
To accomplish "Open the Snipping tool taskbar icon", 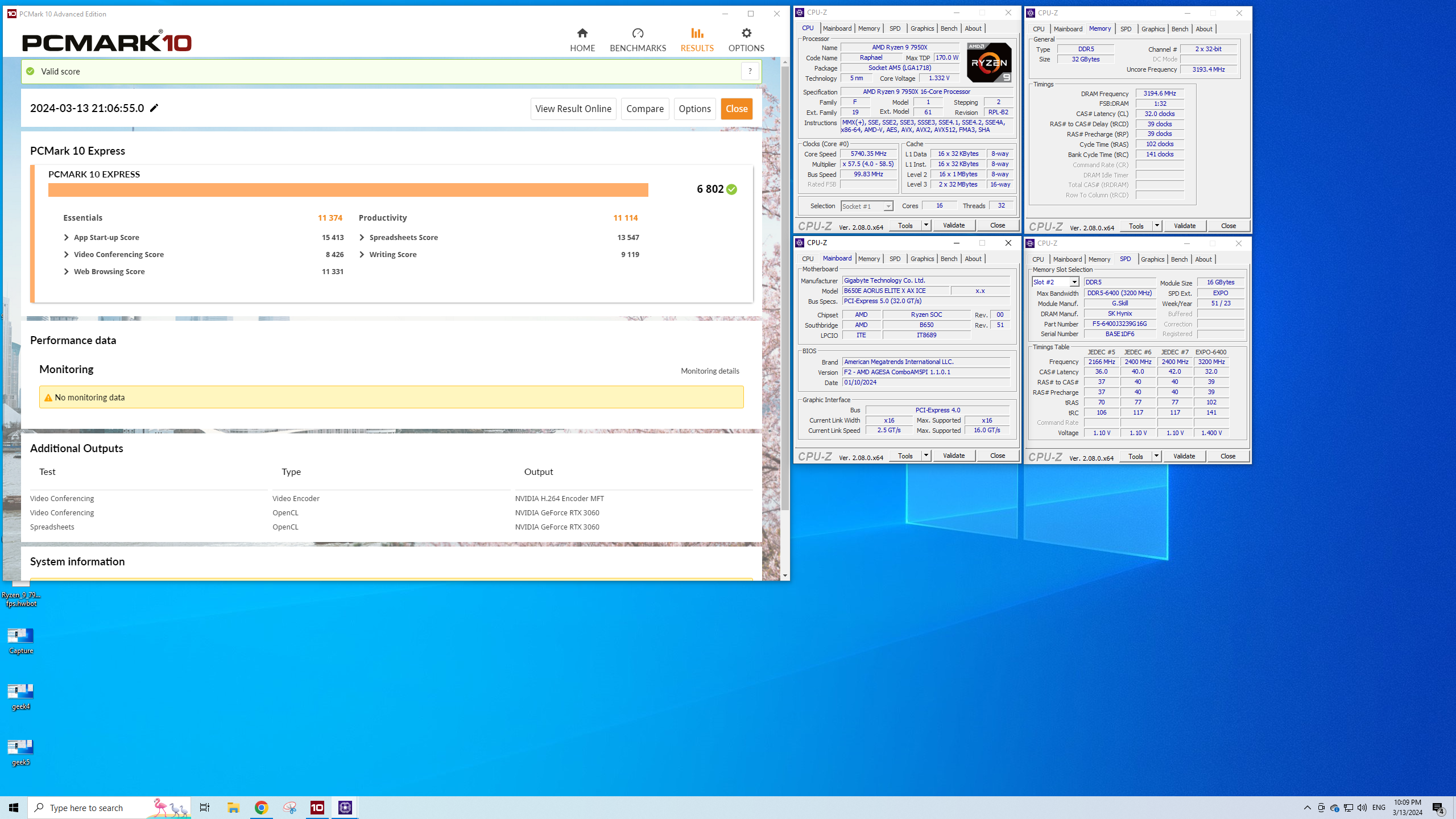I will (x=289, y=808).
